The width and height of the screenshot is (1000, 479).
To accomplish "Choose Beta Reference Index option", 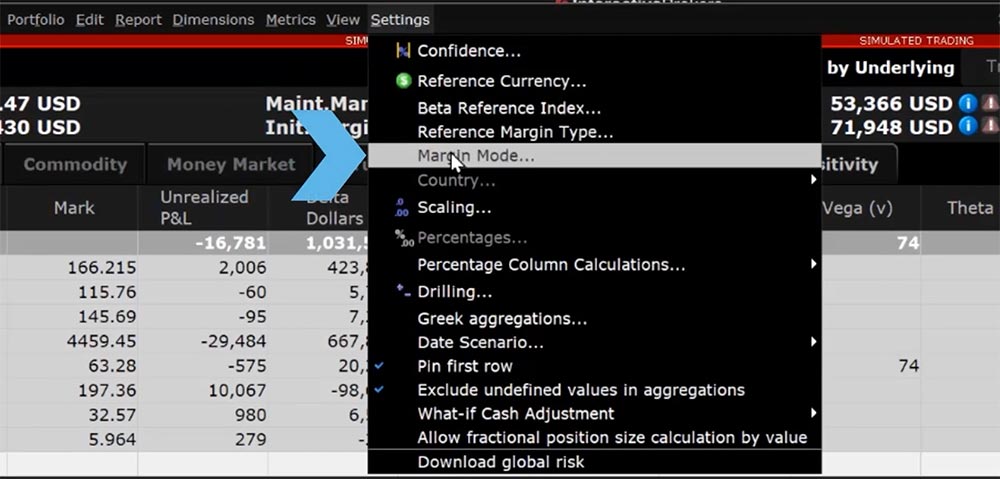I will tap(508, 108).
